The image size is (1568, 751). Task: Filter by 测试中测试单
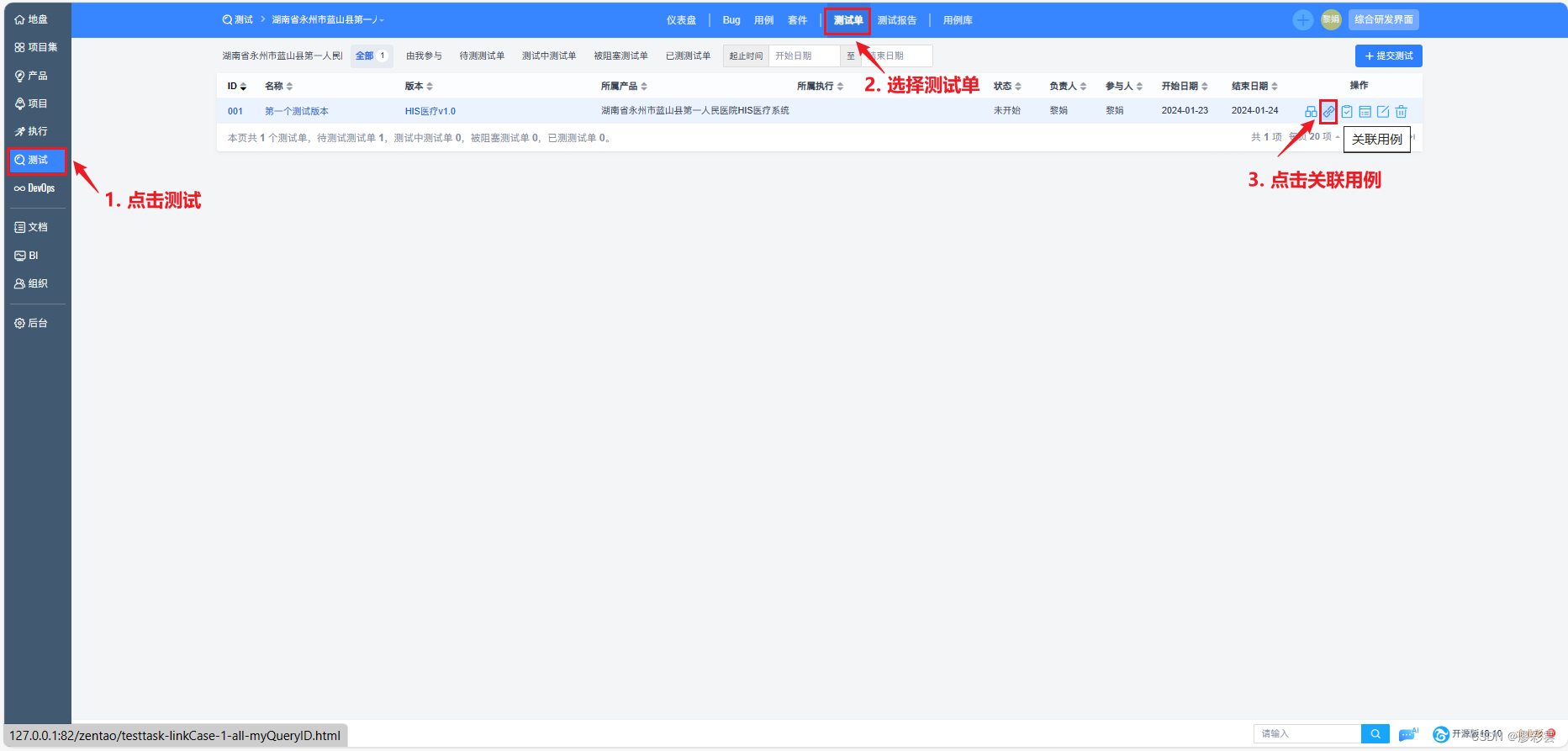point(549,56)
